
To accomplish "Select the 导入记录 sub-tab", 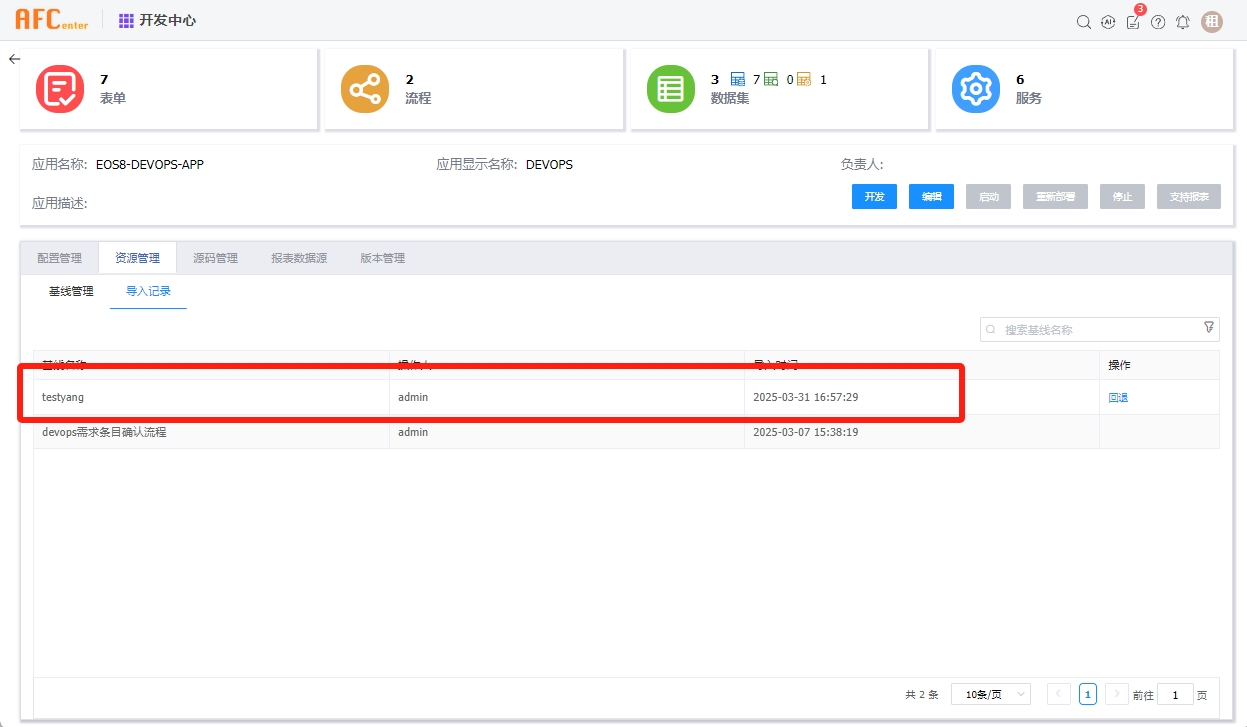I will [148, 291].
